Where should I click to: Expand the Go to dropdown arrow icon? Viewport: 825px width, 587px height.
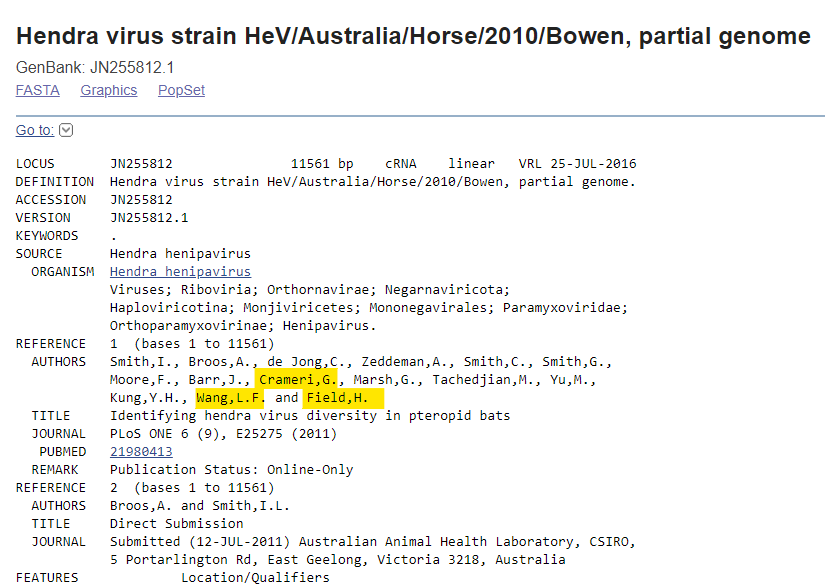click(x=66, y=130)
